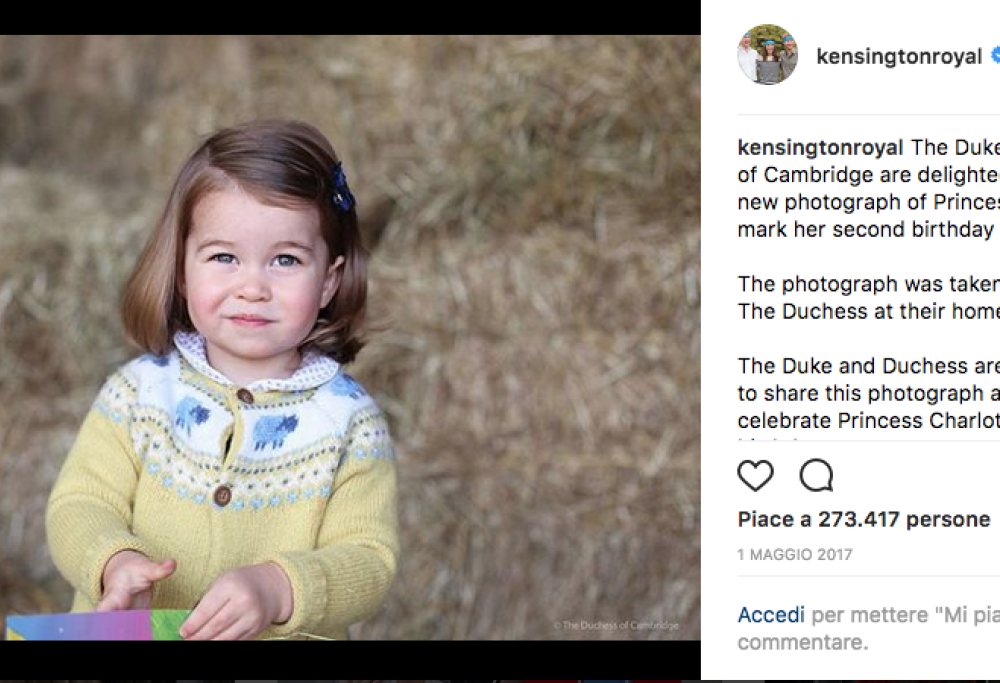Viewport: 1000px width, 683px height.
Task: Click the heart Like icon
Action: (x=755, y=476)
